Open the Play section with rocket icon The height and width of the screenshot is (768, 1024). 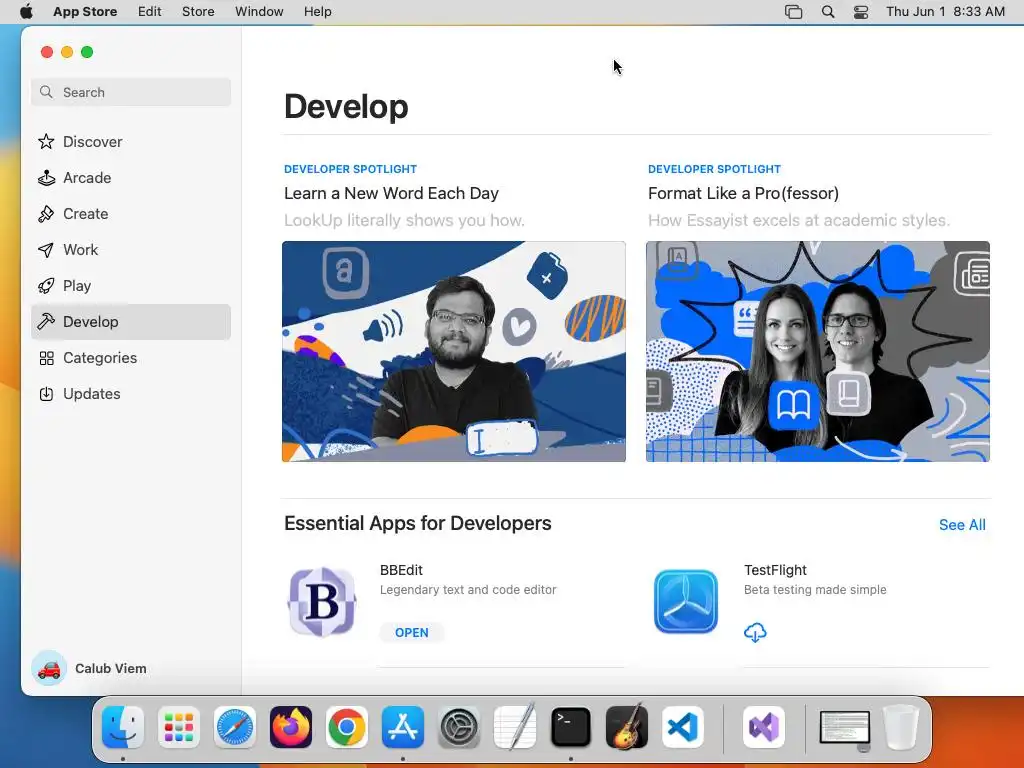[x=131, y=285]
